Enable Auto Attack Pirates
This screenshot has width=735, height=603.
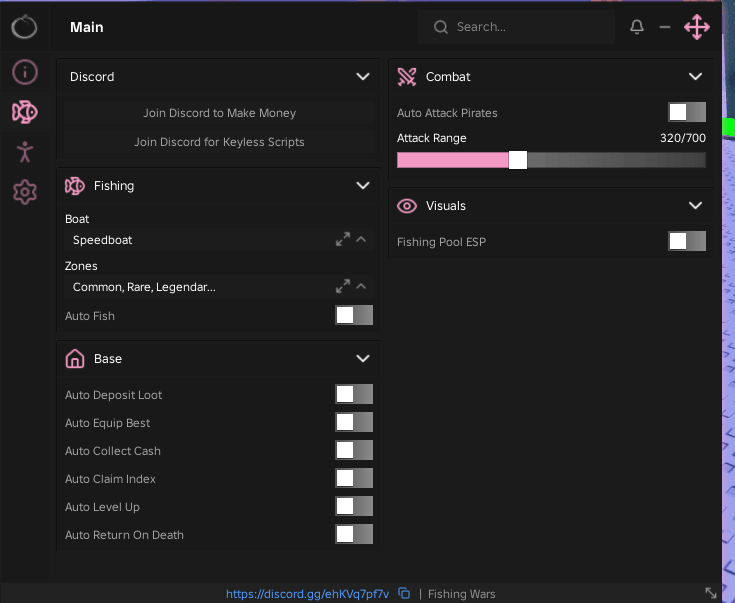coord(687,112)
